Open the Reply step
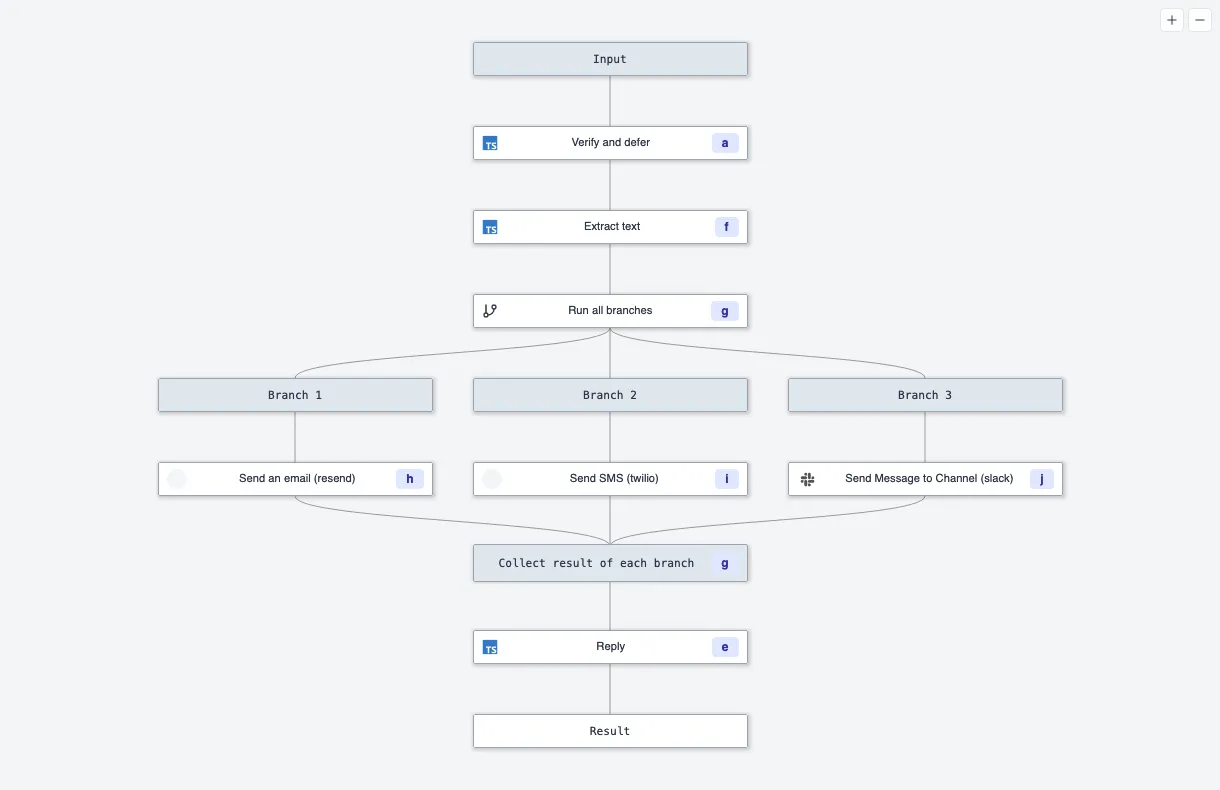Viewport: 1220px width, 790px height. [x=610, y=647]
